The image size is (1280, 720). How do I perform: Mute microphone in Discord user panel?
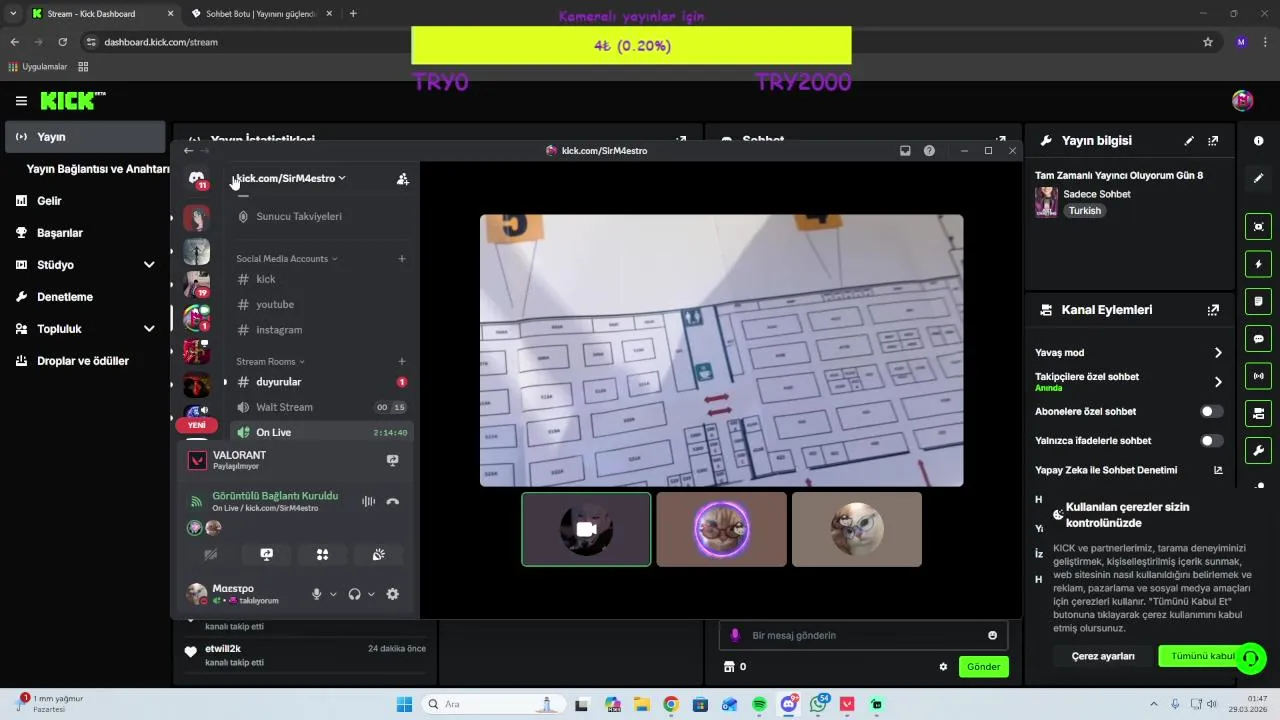(x=316, y=594)
